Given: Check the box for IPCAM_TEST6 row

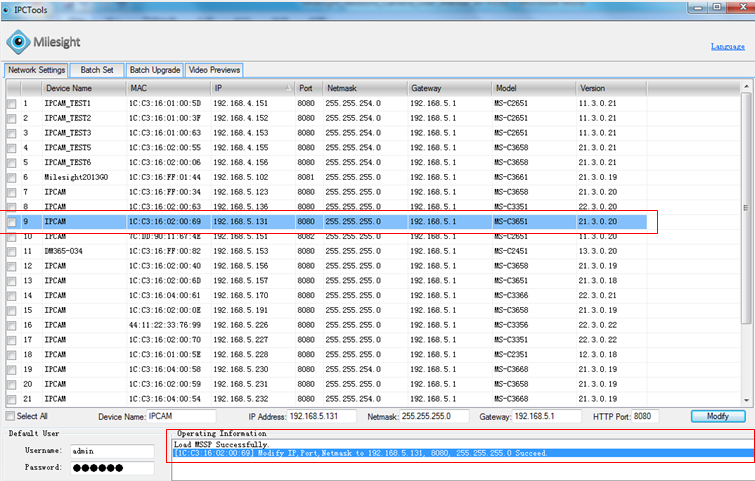Looking at the screenshot, I should click(x=12, y=163).
